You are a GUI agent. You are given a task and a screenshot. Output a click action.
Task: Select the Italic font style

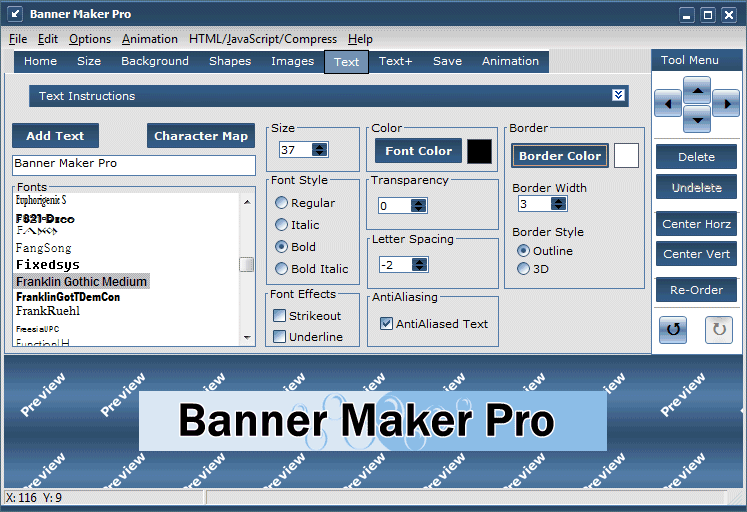tap(282, 225)
